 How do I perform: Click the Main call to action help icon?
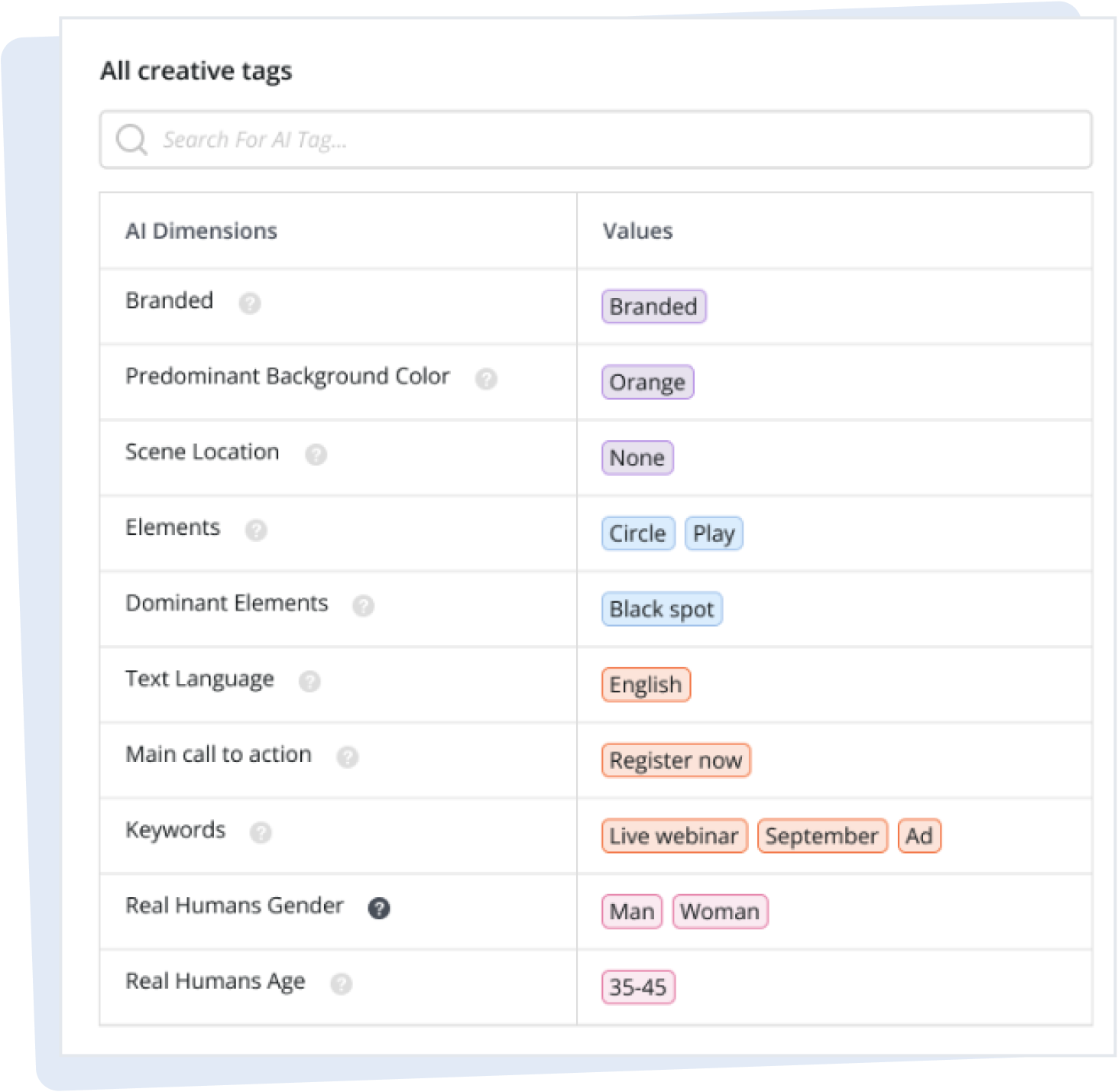347,757
